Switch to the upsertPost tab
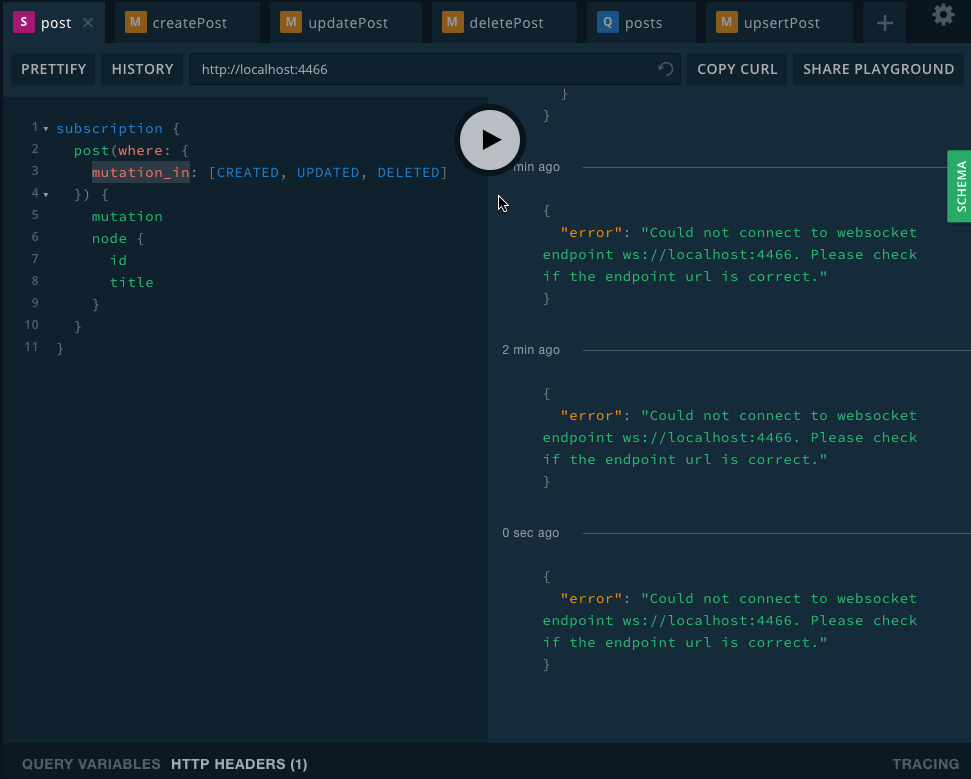This screenshot has width=971, height=779. pos(780,22)
